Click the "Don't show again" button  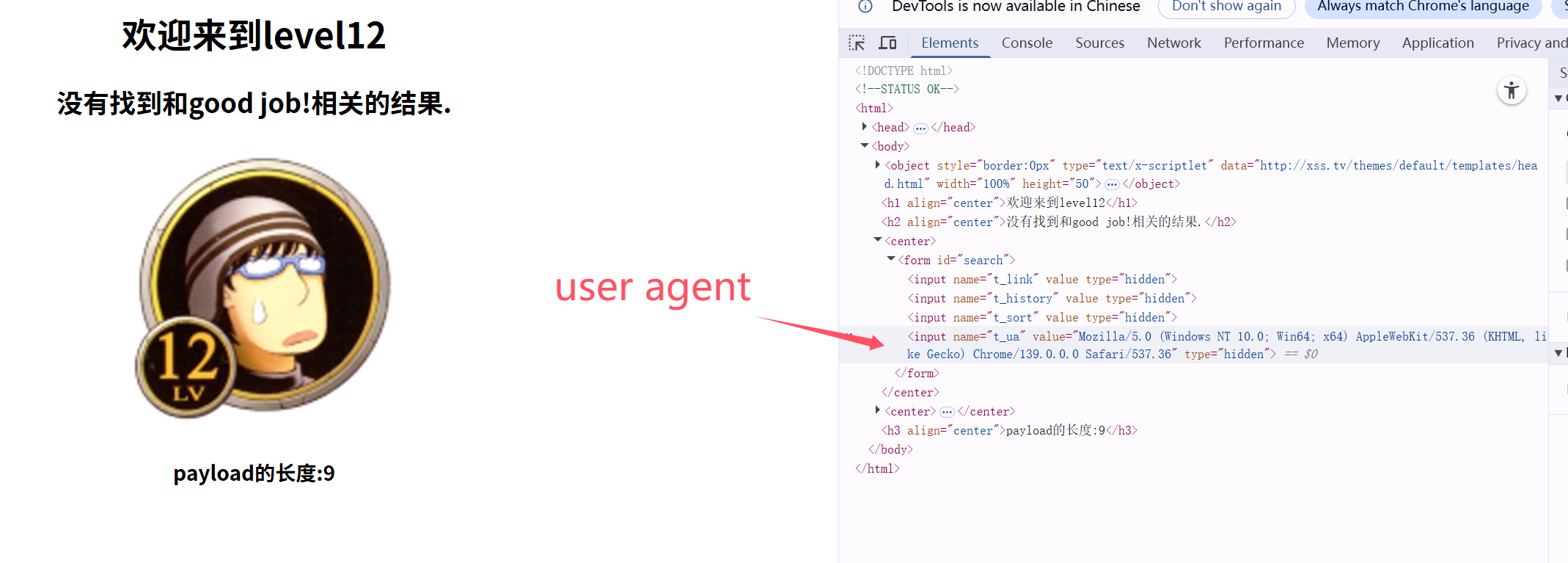click(1226, 7)
